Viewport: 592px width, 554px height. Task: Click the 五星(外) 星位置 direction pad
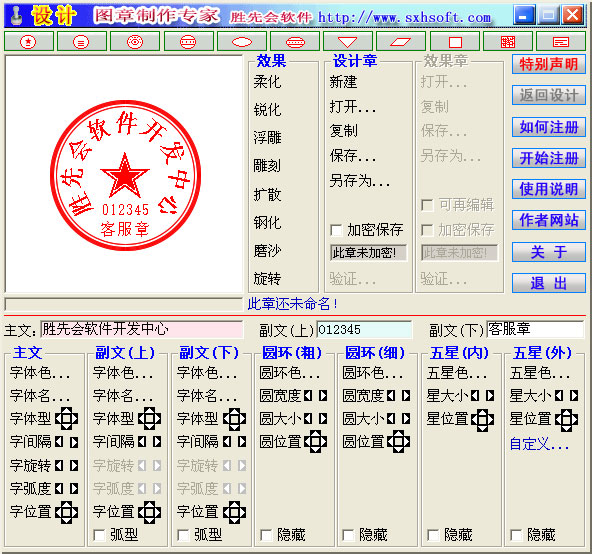tap(566, 420)
